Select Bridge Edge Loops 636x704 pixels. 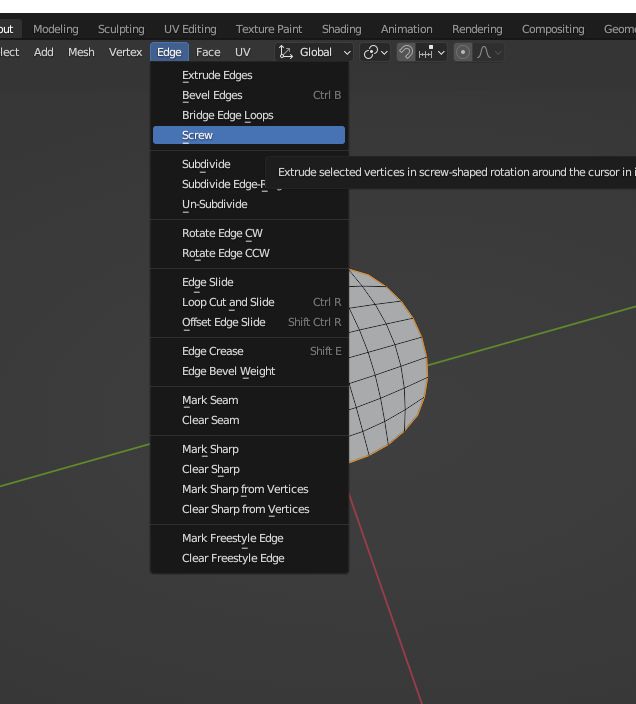click(x=249, y=115)
